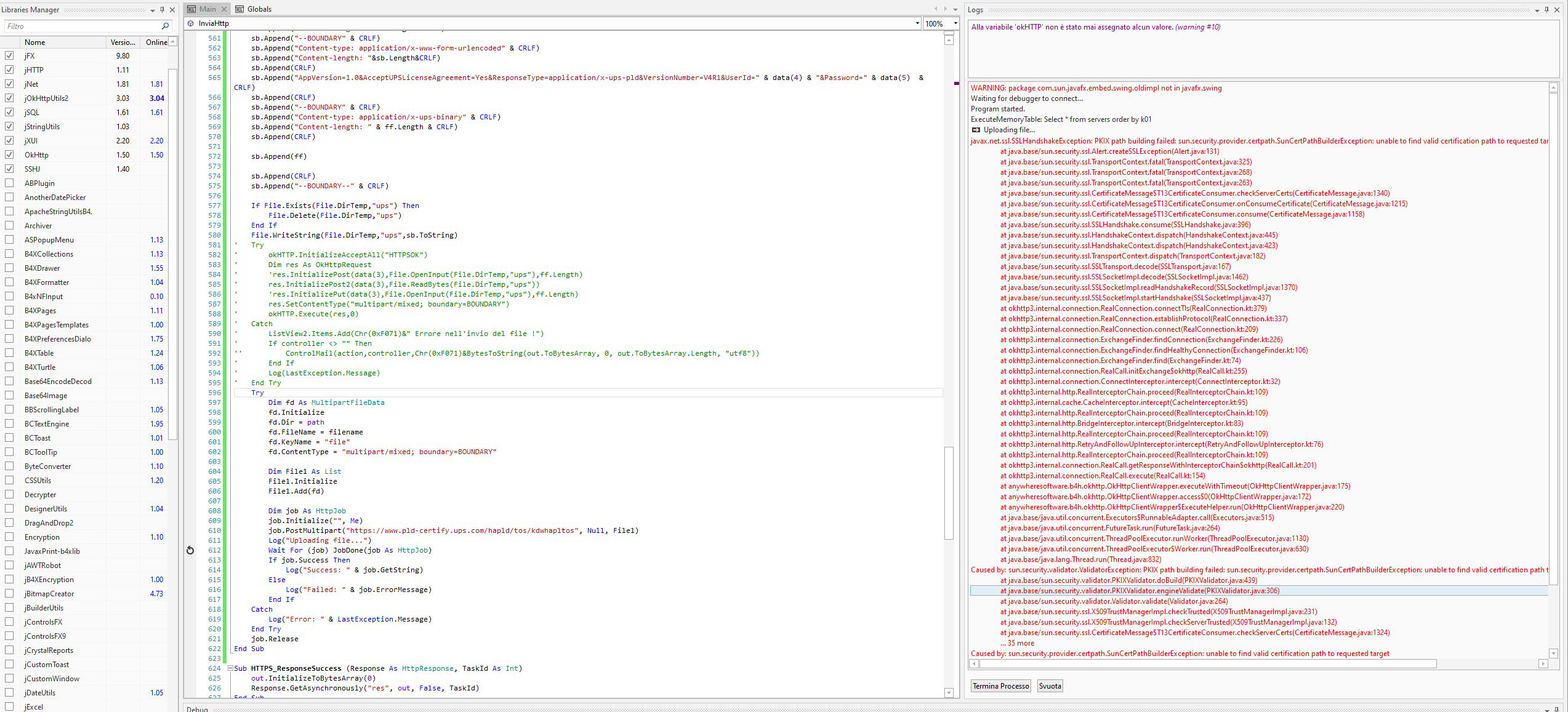Click the Logs panel options dropdown arrow

(x=1537, y=10)
